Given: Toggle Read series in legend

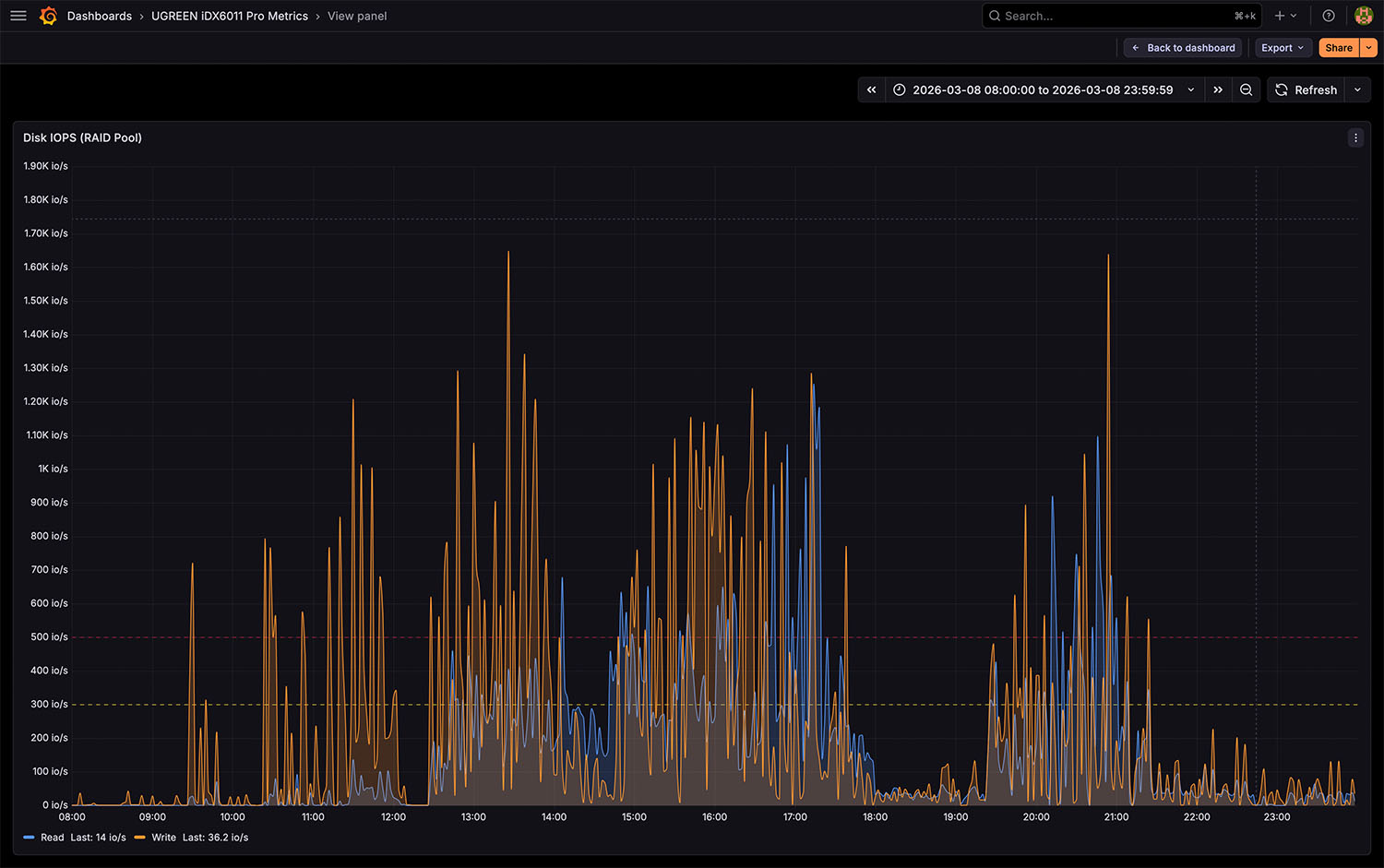Looking at the screenshot, I should [x=53, y=838].
